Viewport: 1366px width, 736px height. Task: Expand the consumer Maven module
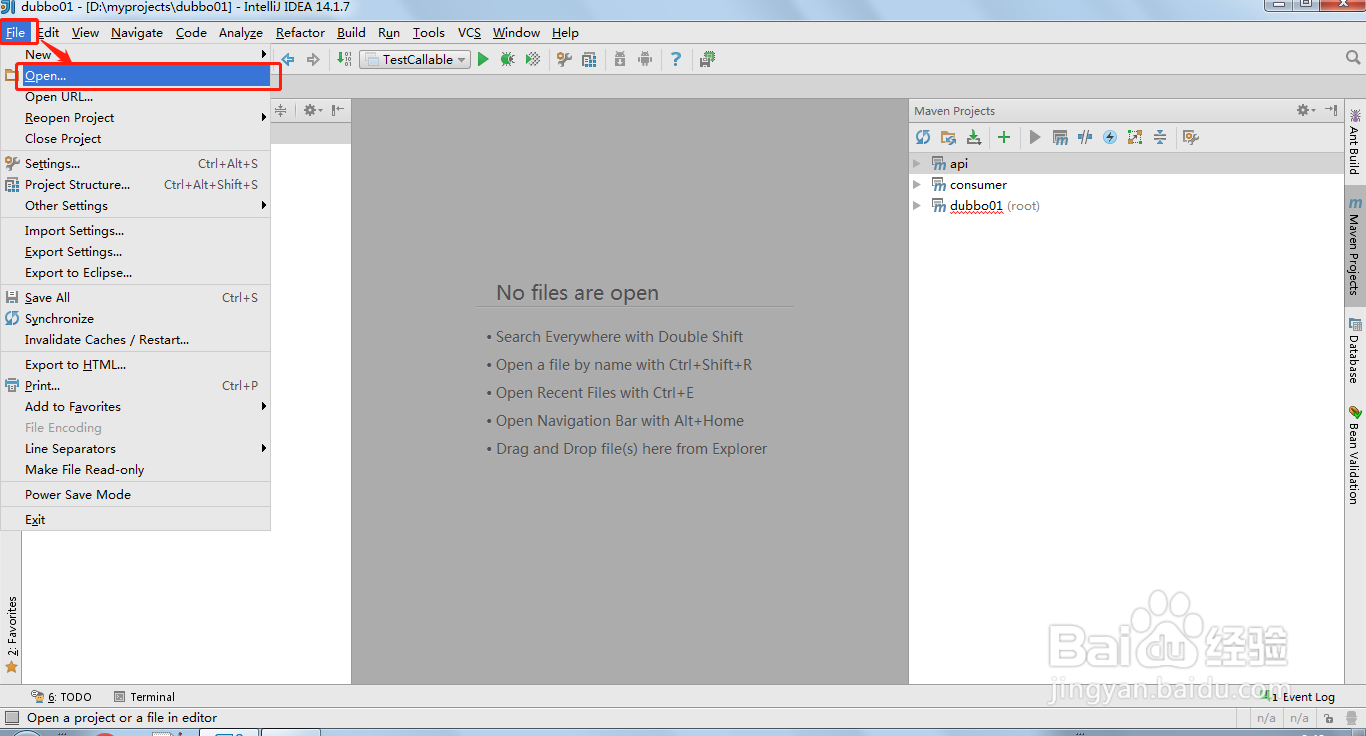click(x=917, y=184)
